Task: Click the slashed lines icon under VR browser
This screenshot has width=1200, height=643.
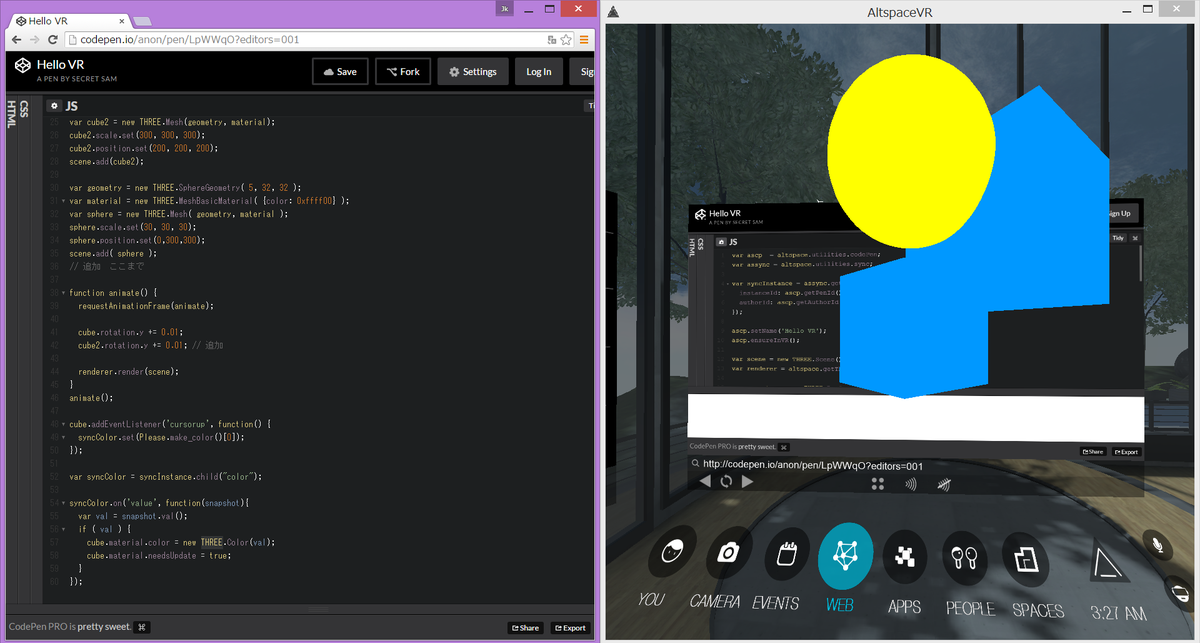Action: click(944, 485)
